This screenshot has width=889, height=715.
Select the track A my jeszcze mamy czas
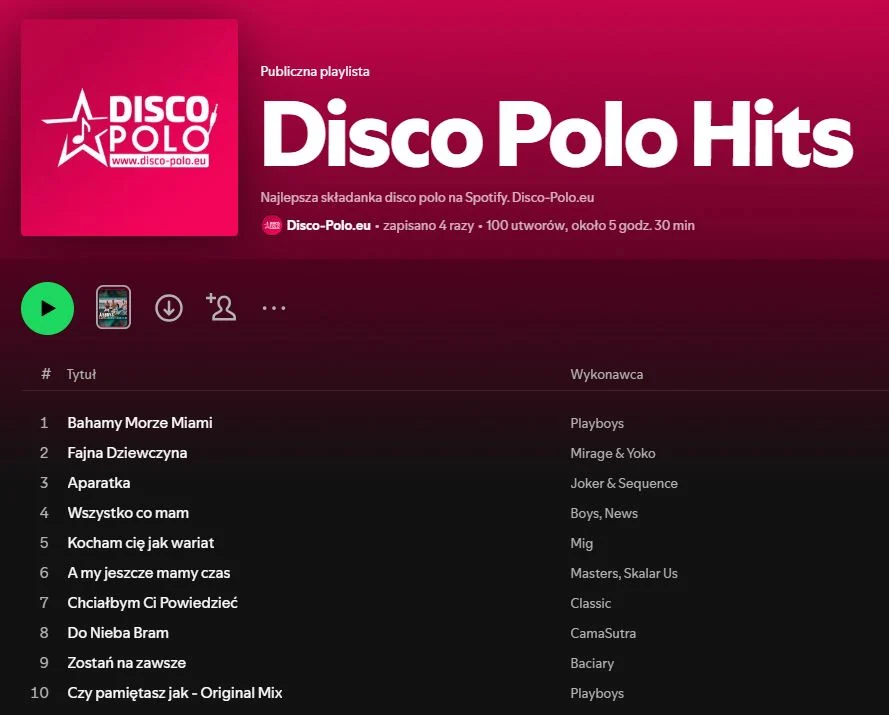click(x=149, y=573)
